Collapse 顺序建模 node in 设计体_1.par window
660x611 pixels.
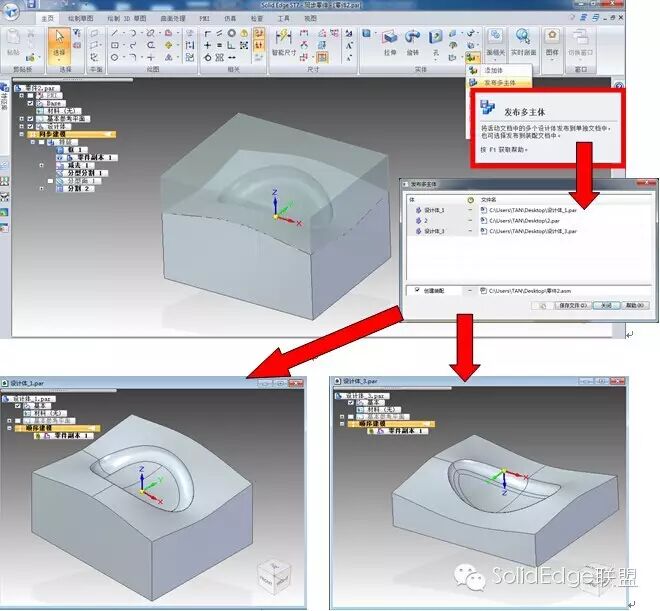pos(9,428)
